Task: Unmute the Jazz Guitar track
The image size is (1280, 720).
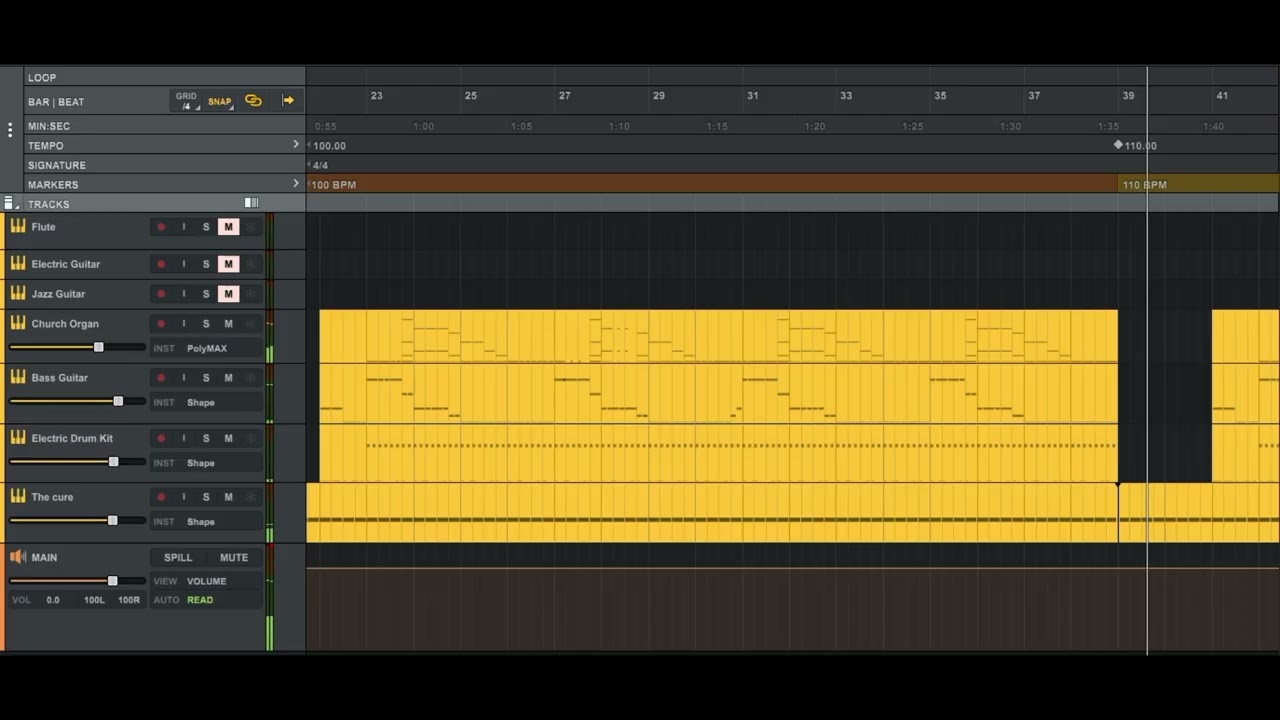Action: pos(228,294)
